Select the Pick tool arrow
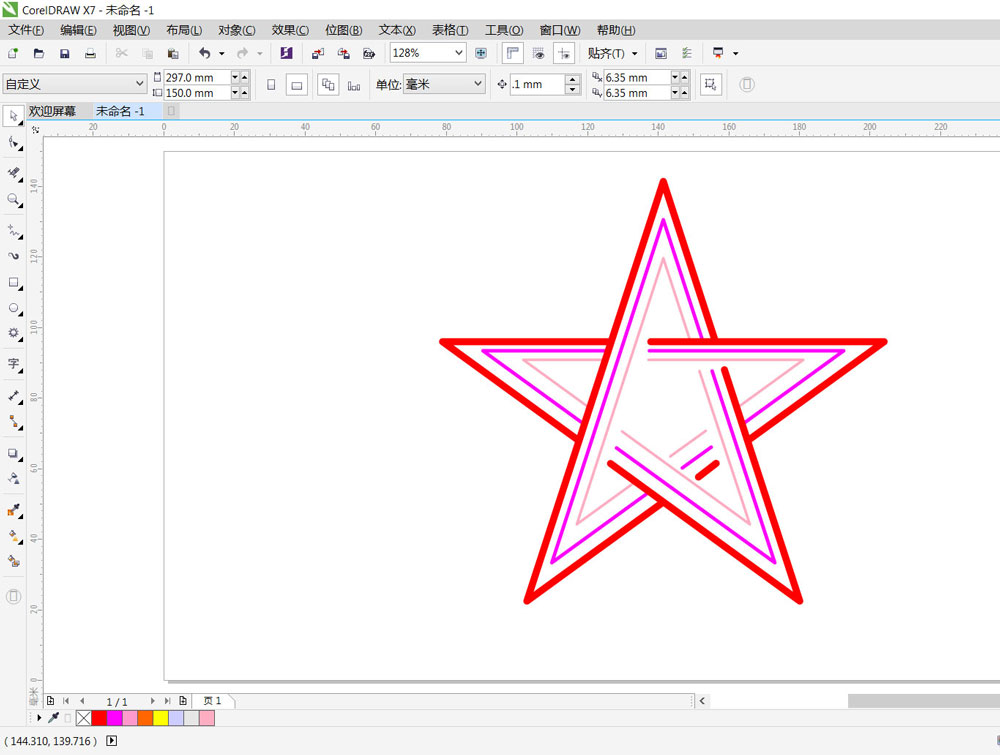 [14, 117]
